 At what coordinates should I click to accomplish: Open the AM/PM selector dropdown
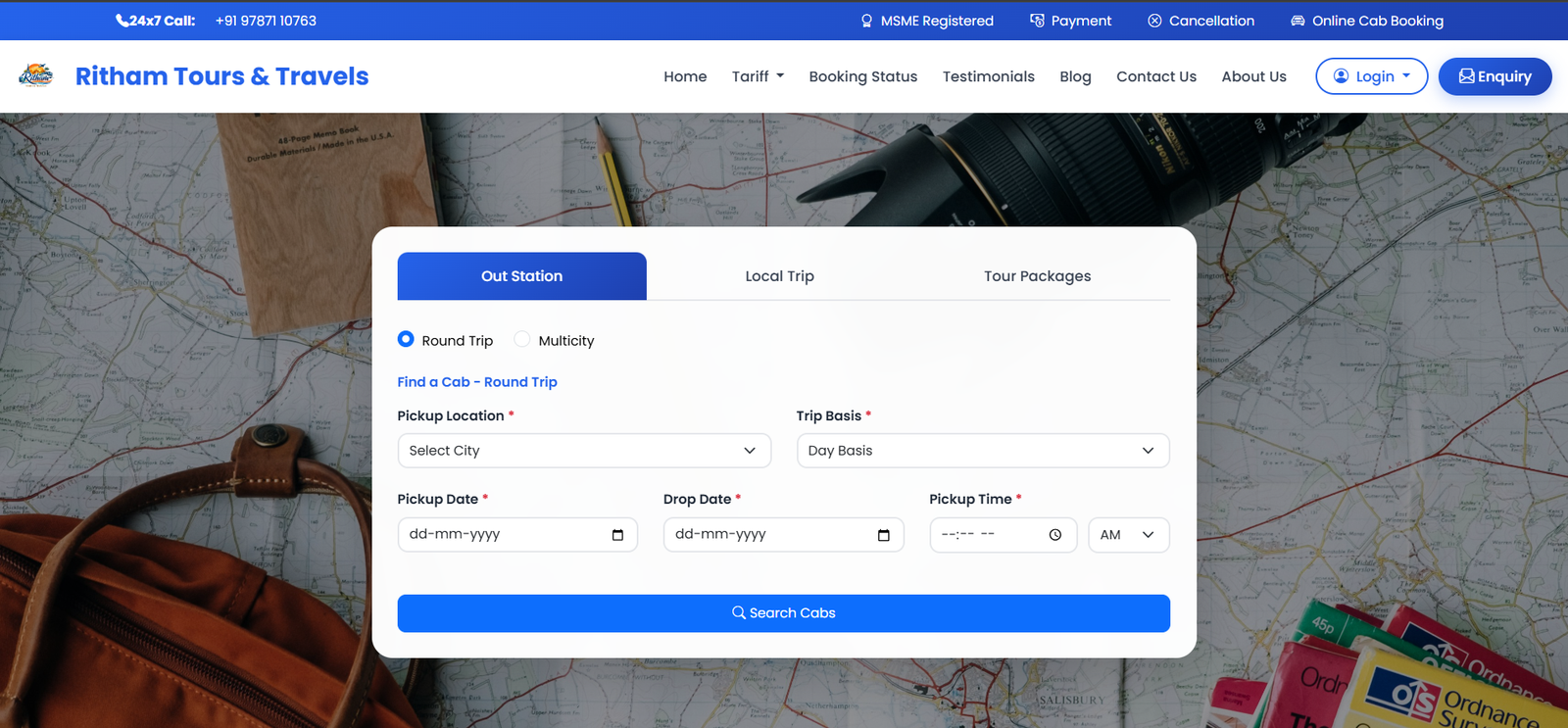point(1129,535)
